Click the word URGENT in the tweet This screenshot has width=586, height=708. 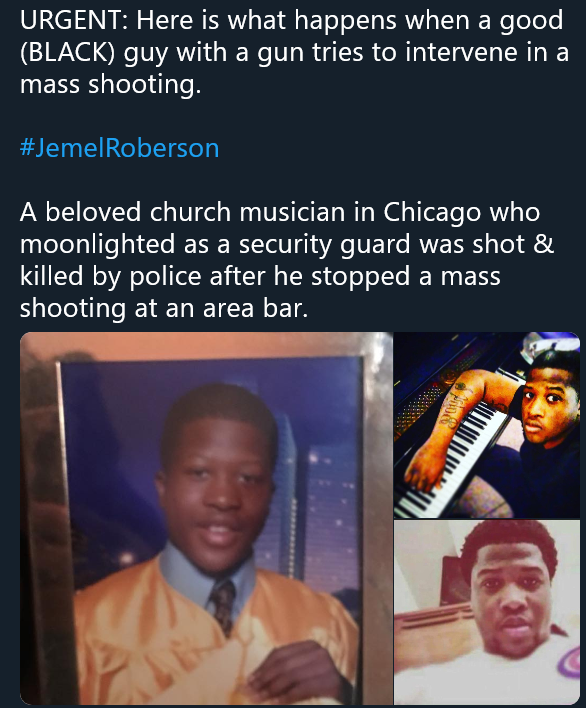pos(70,20)
